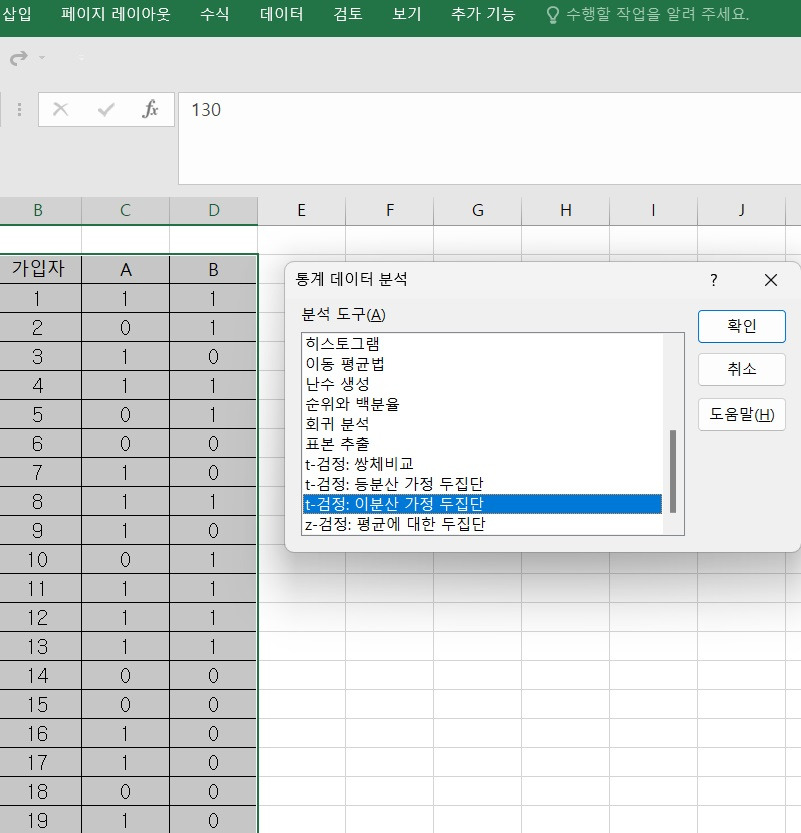801x833 pixels.
Task: Close the 통계 데이터 분석 dialog
Action: (x=770, y=281)
